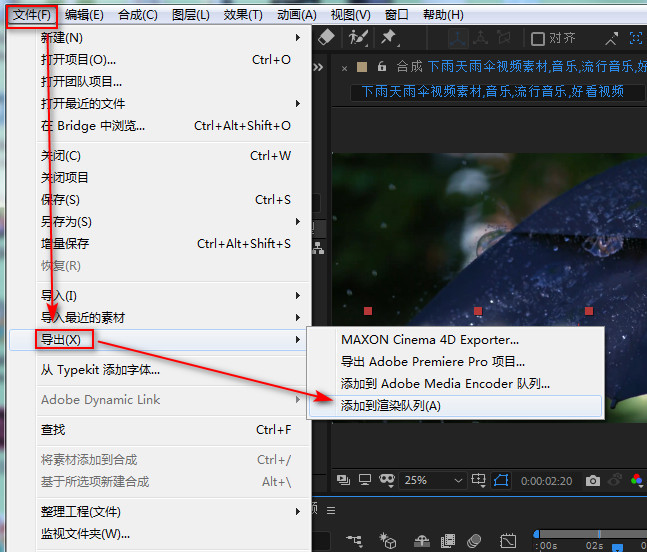Choose 打开团队项目... entry
The width and height of the screenshot is (647, 552).
coord(173,82)
